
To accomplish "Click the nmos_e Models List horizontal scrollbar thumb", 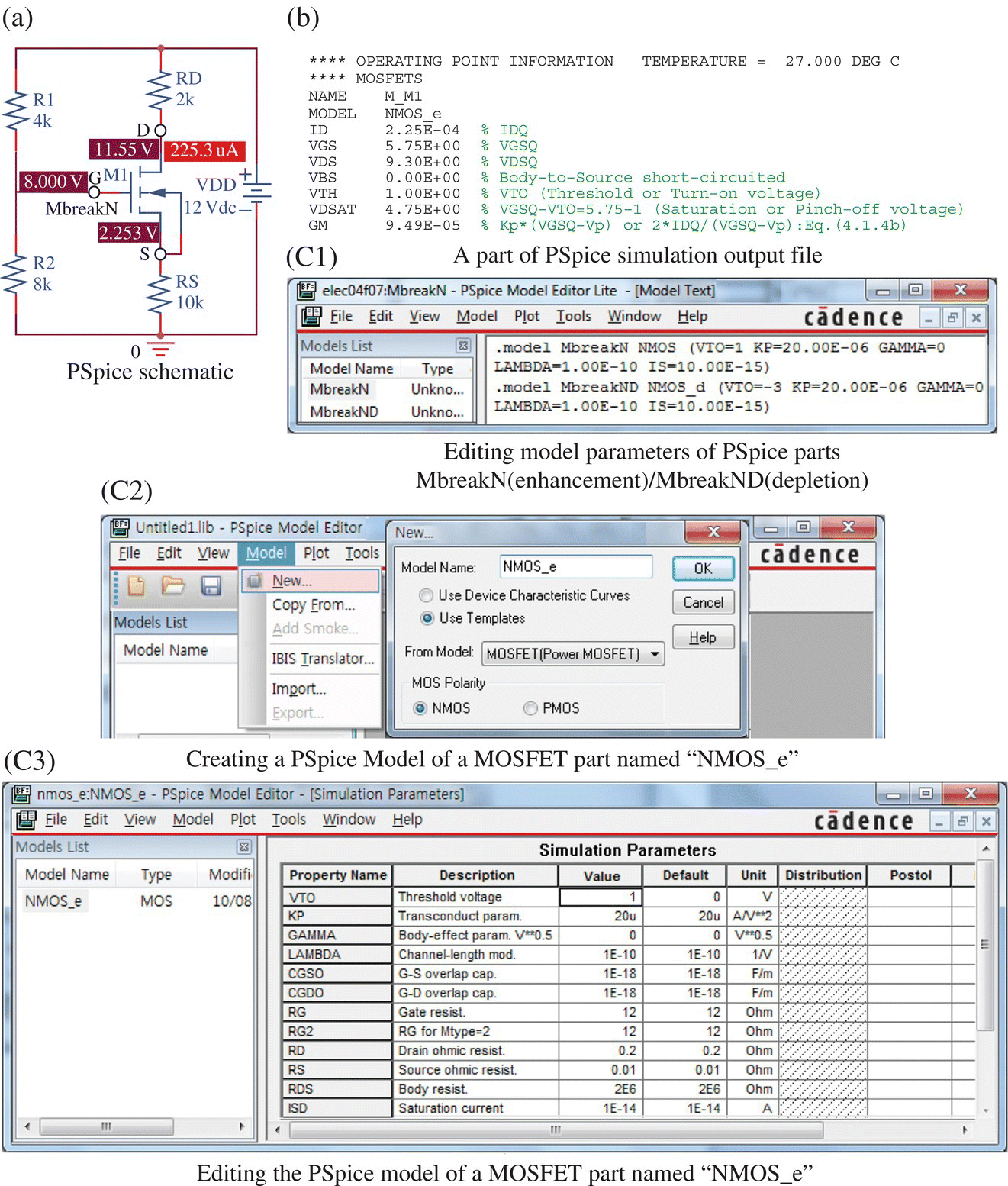I will [106, 1126].
